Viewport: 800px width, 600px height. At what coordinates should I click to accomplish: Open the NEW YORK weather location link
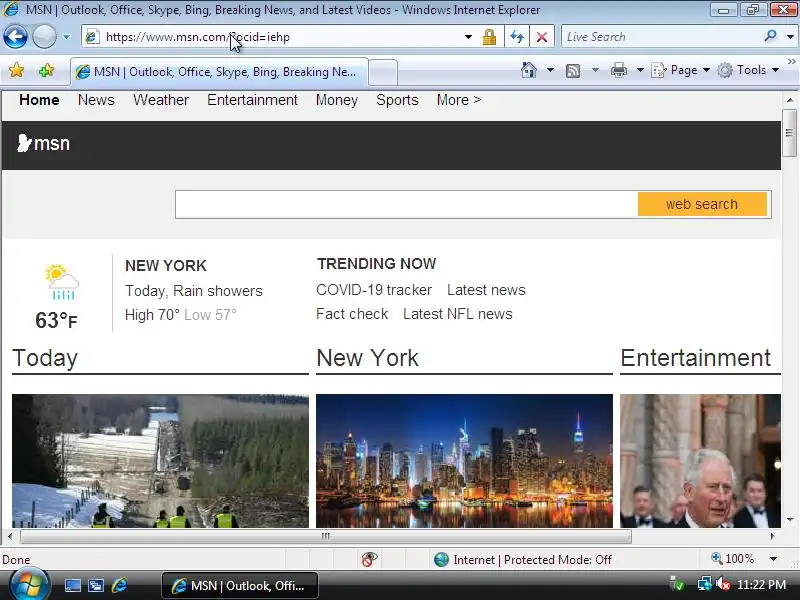tap(166, 266)
